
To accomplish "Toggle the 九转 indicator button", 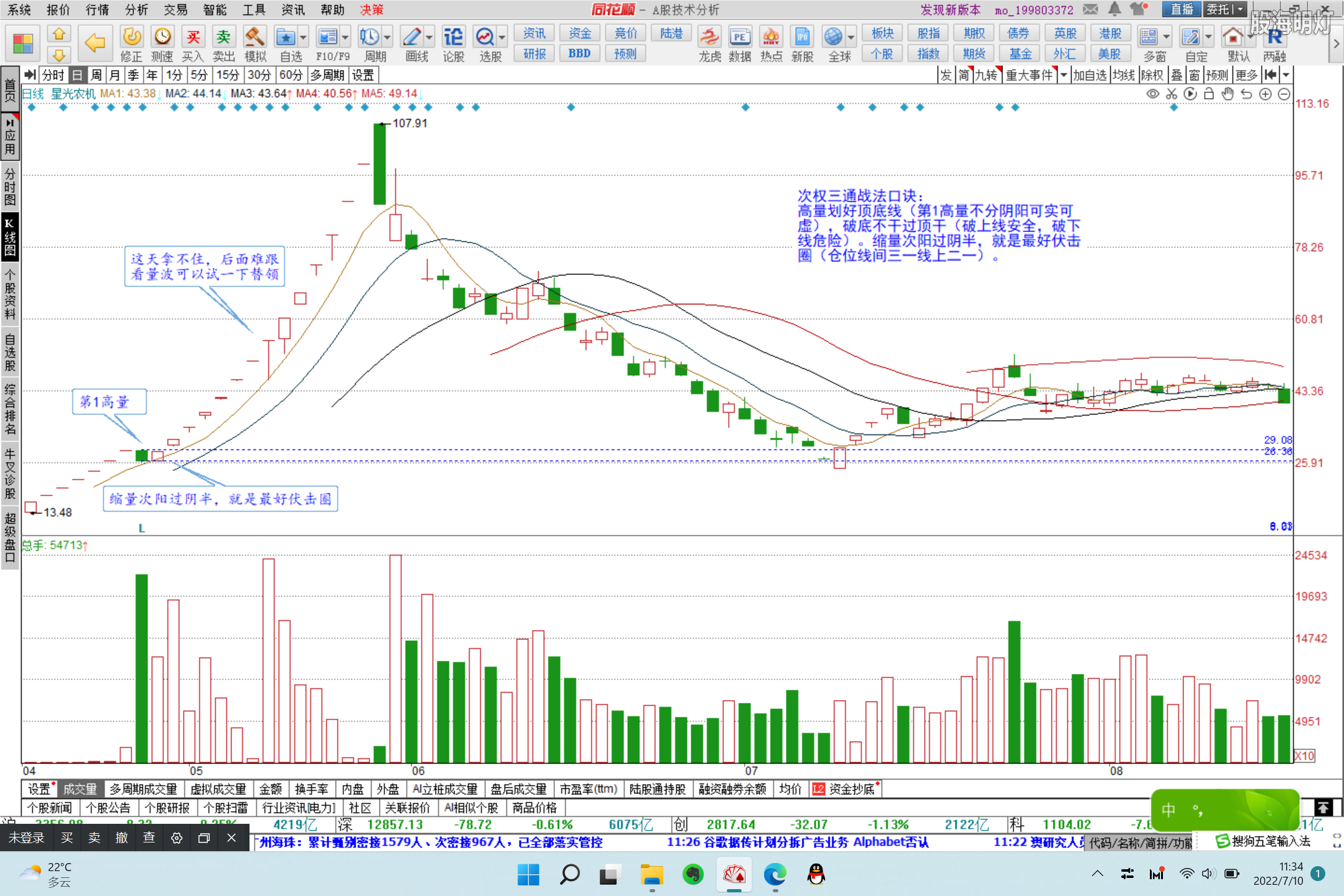I will click(x=987, y=75).
